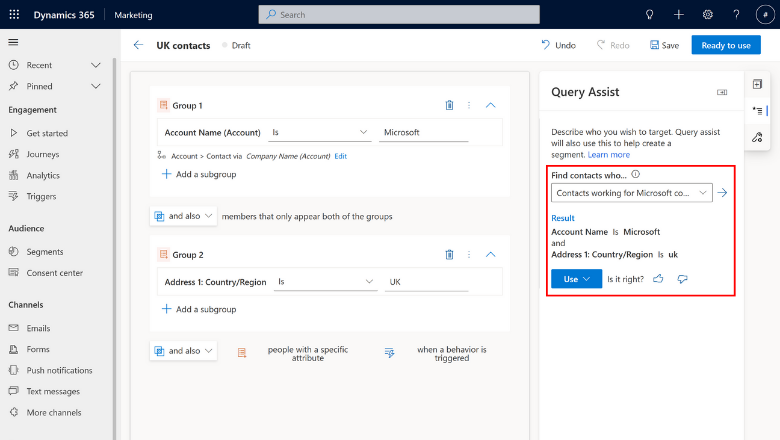Collapse the Query Assist panel icon
Viewport: 780px width, 440px height.
point(722,92)
